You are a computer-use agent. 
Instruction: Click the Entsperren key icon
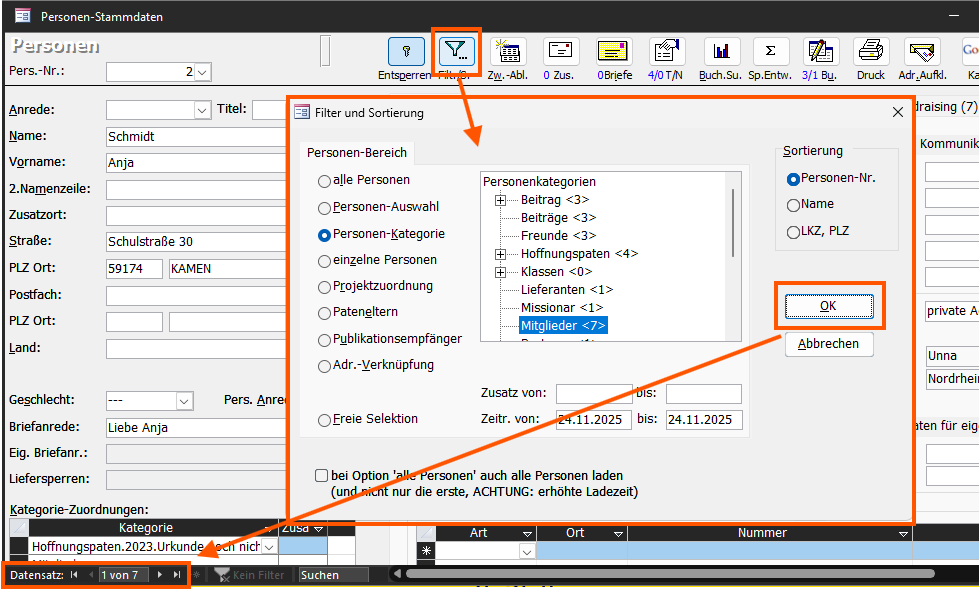(x=405, y=52)
